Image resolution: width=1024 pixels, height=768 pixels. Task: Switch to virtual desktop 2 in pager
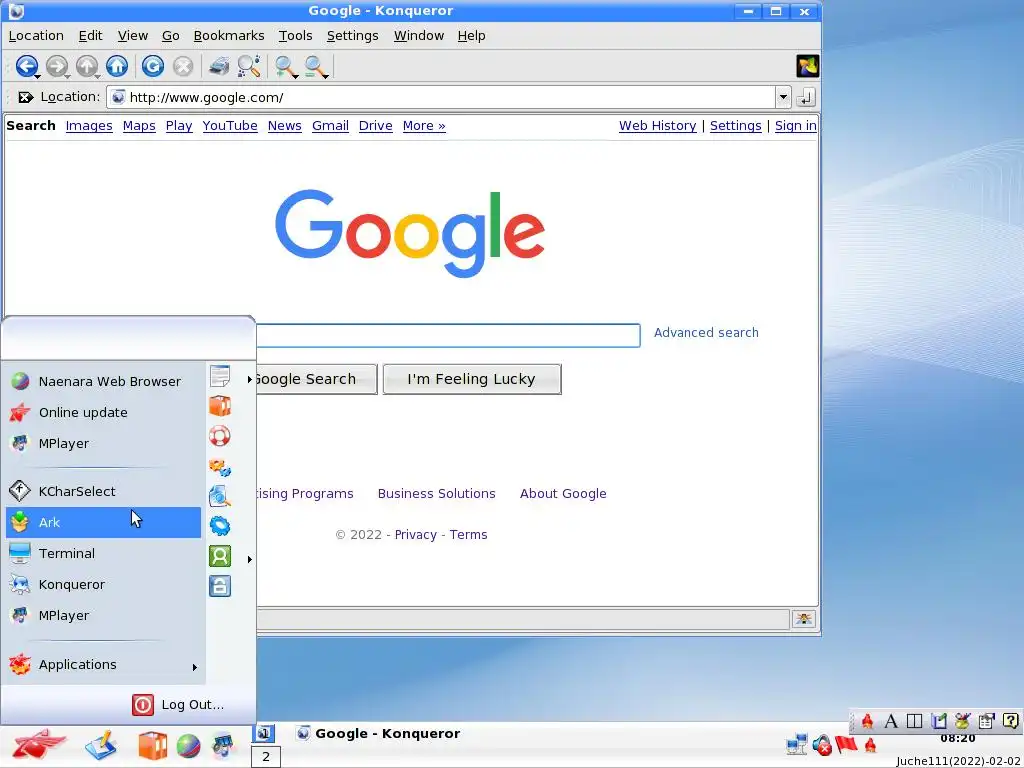(266, 757)
